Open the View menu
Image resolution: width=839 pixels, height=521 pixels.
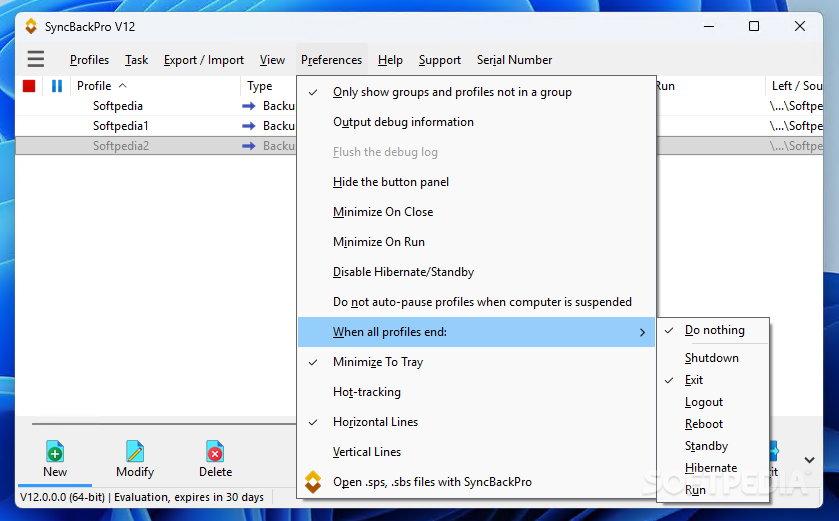(x=272, y=60)
